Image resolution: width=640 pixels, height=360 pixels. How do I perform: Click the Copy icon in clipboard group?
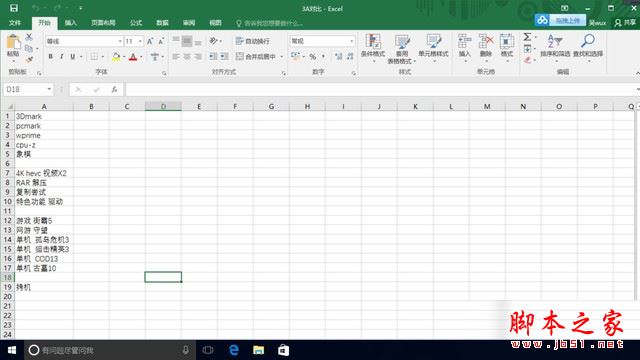(29, 49)
